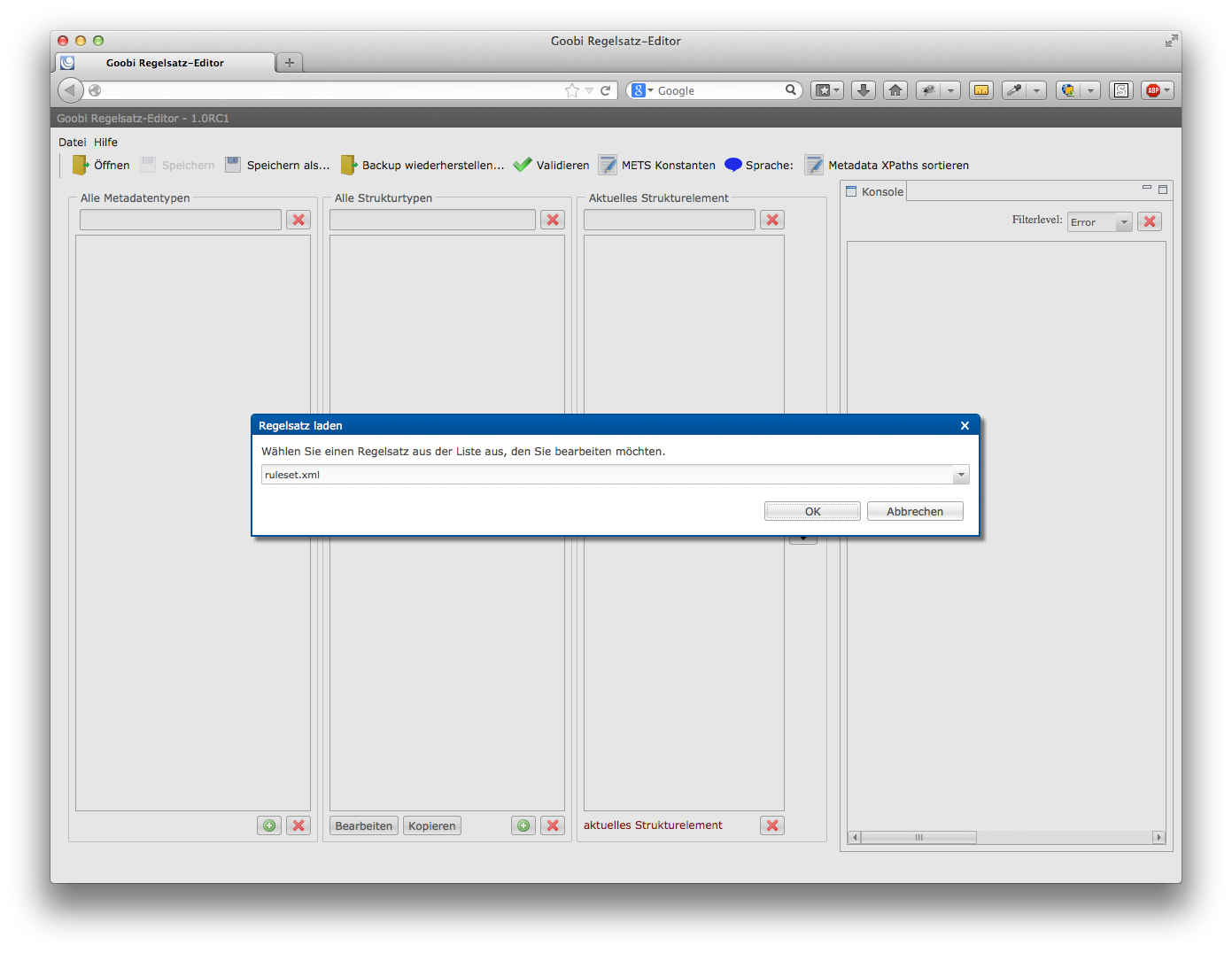The height and width of the screenshot is (953, 1232).
Task: Go to the browser home page
Action: tap(895, 90)
